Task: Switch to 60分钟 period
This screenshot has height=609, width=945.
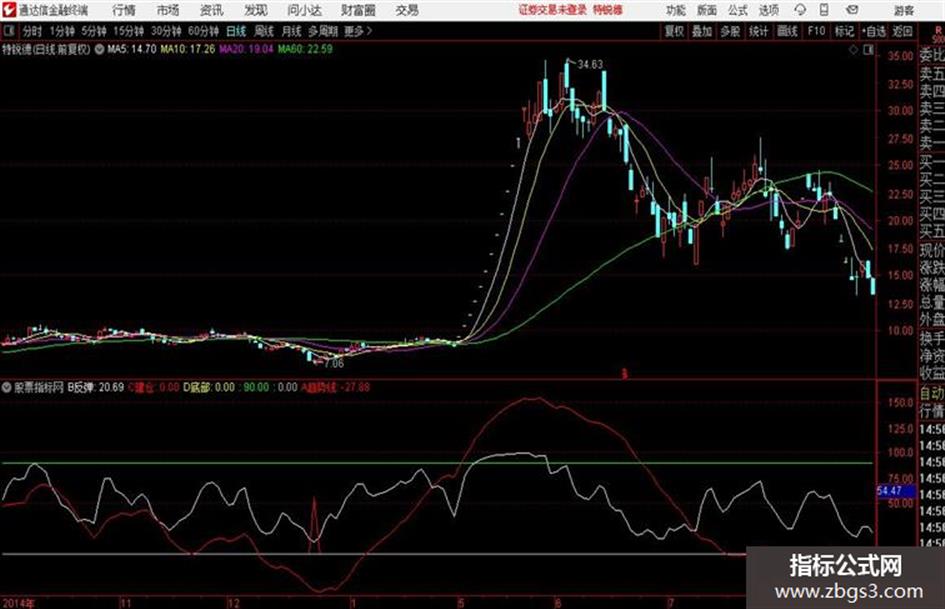Action: click(x=203, y=31)
